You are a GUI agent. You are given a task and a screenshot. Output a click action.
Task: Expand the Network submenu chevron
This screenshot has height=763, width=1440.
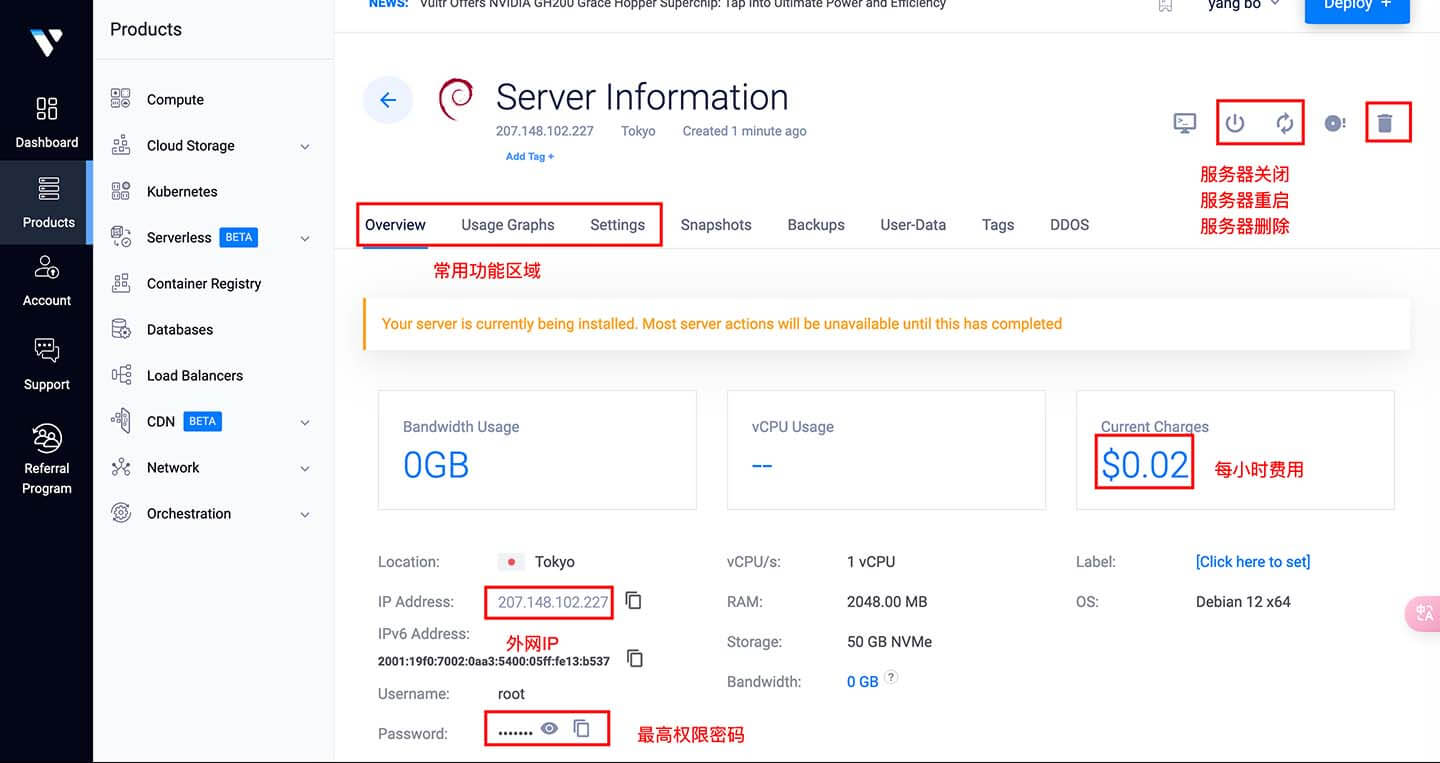coord(305,468)
